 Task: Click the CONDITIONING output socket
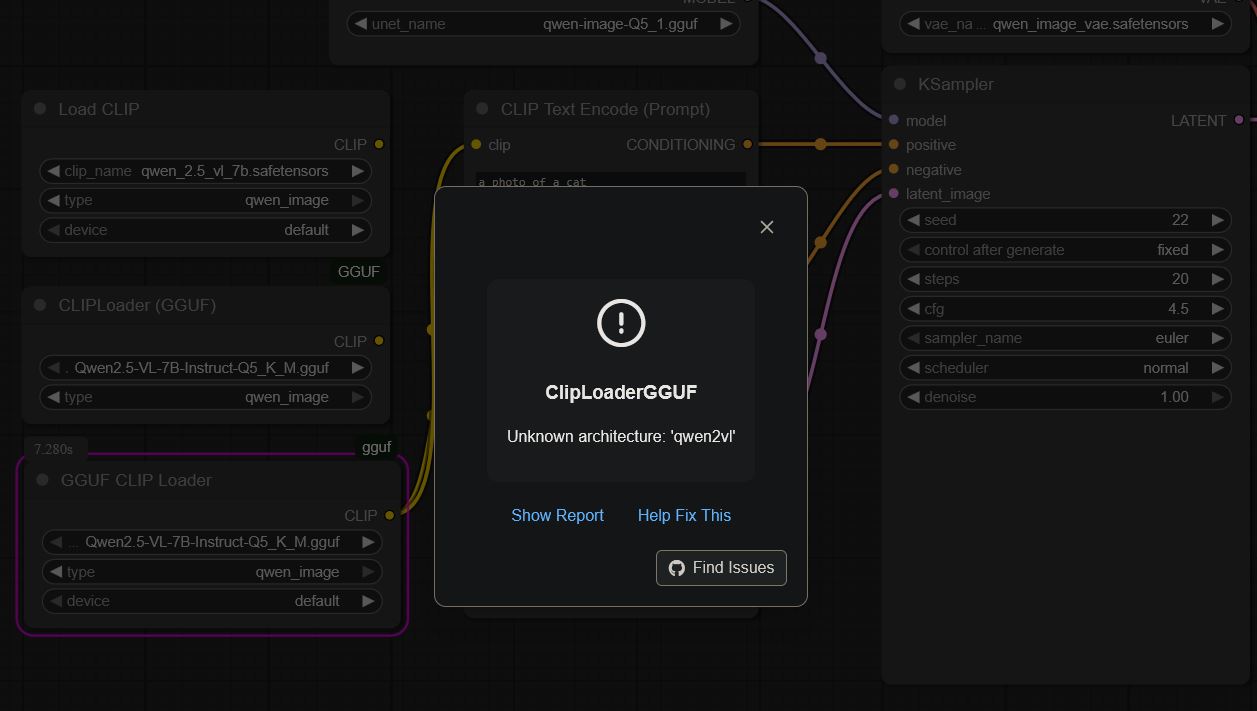(x=747, y=144)
